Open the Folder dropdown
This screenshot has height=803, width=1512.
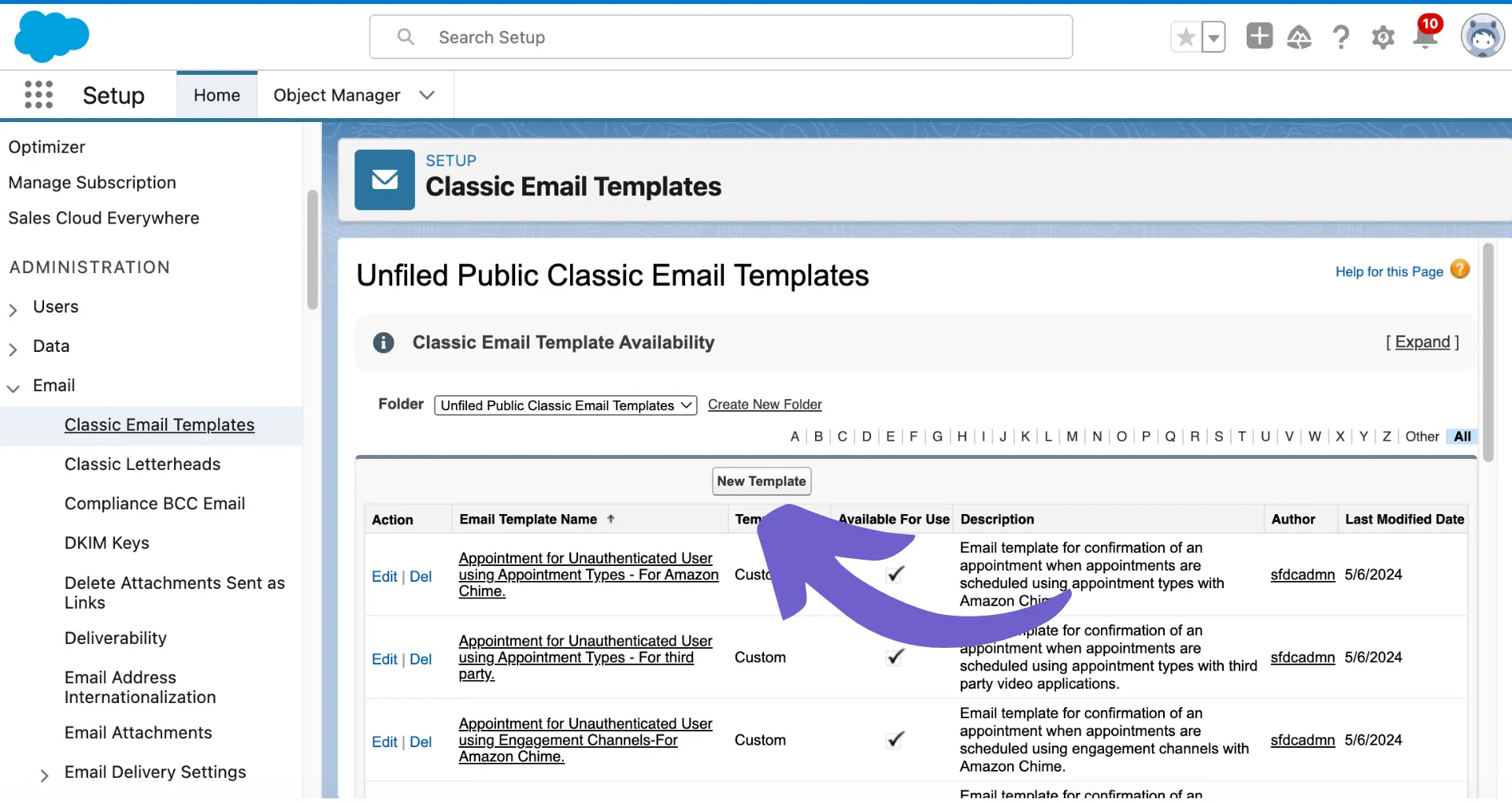(x=565, y=405)
